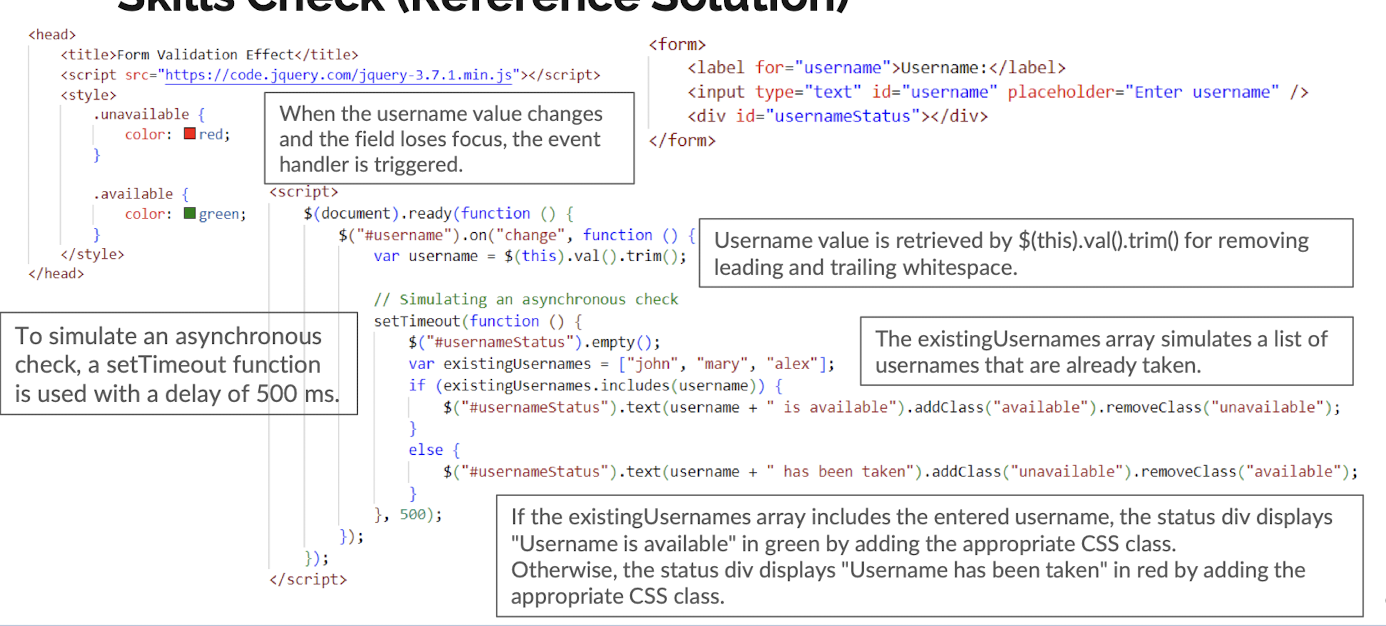Click the "// Simulating an asynchronous check" comment
This screenshot has height=626, width=1386.
pos(526,299)
